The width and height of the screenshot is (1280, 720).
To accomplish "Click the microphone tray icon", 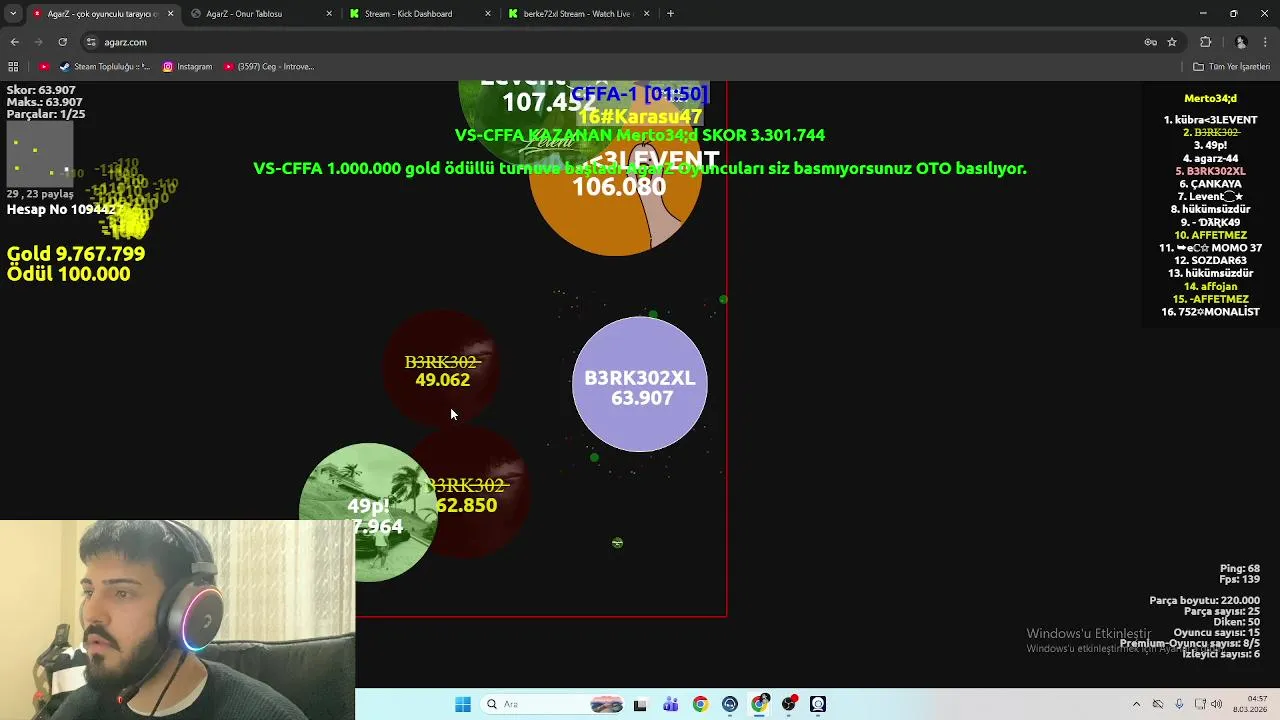I will pos(1179,704).
